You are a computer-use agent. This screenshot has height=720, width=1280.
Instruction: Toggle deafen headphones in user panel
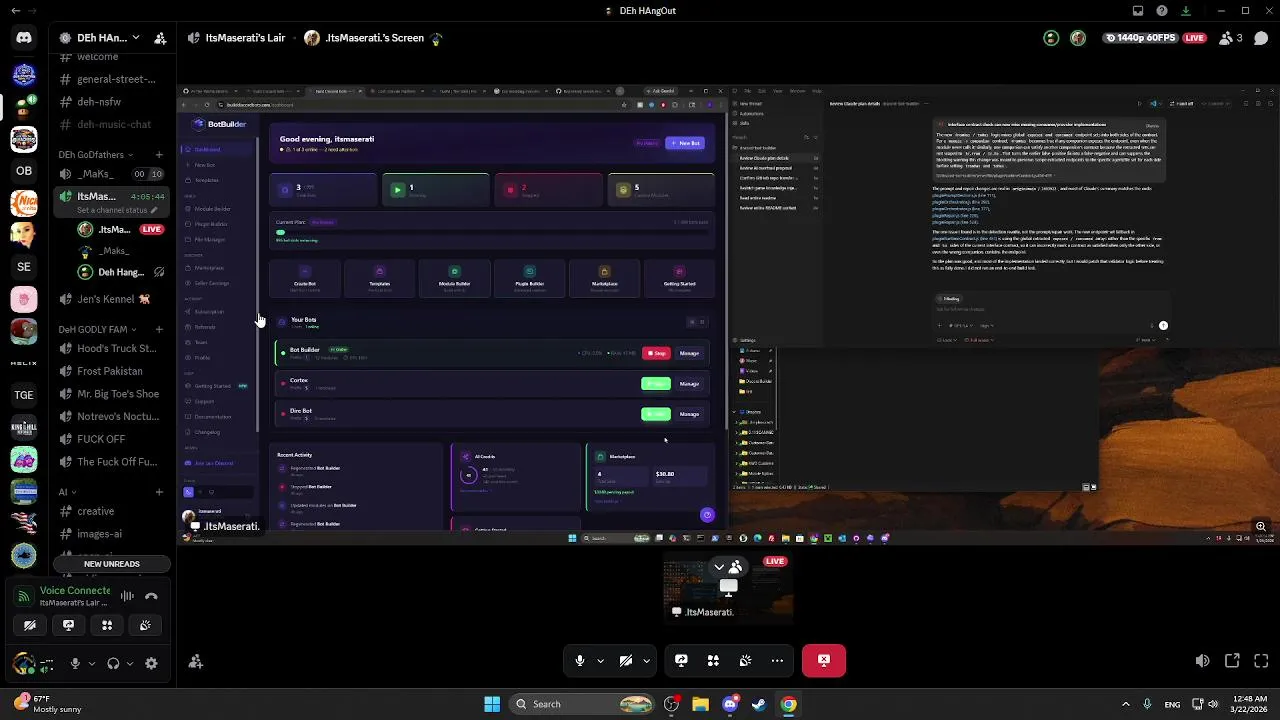tap(113, 663)
